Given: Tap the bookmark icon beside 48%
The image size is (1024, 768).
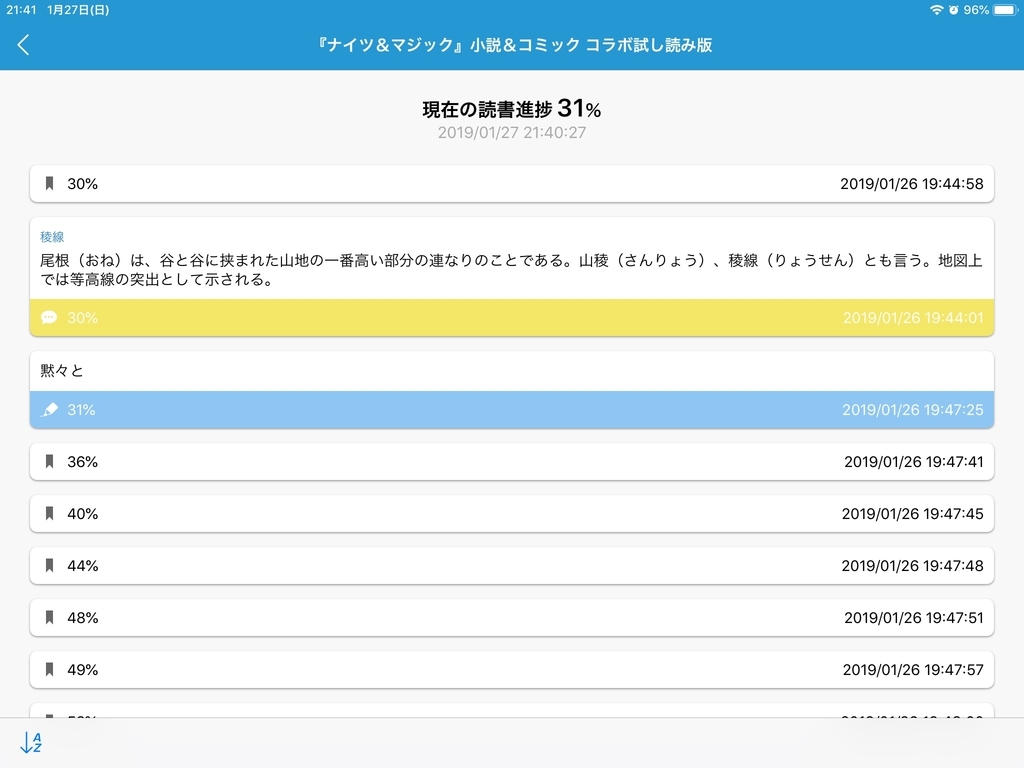Looking at the screenshot, I should 50,618.
